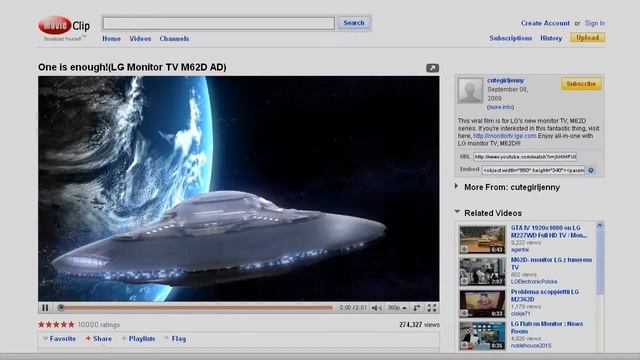Open the monitortv.lge.com link in the description
640x360 pixels.
[x=504, y=136]
